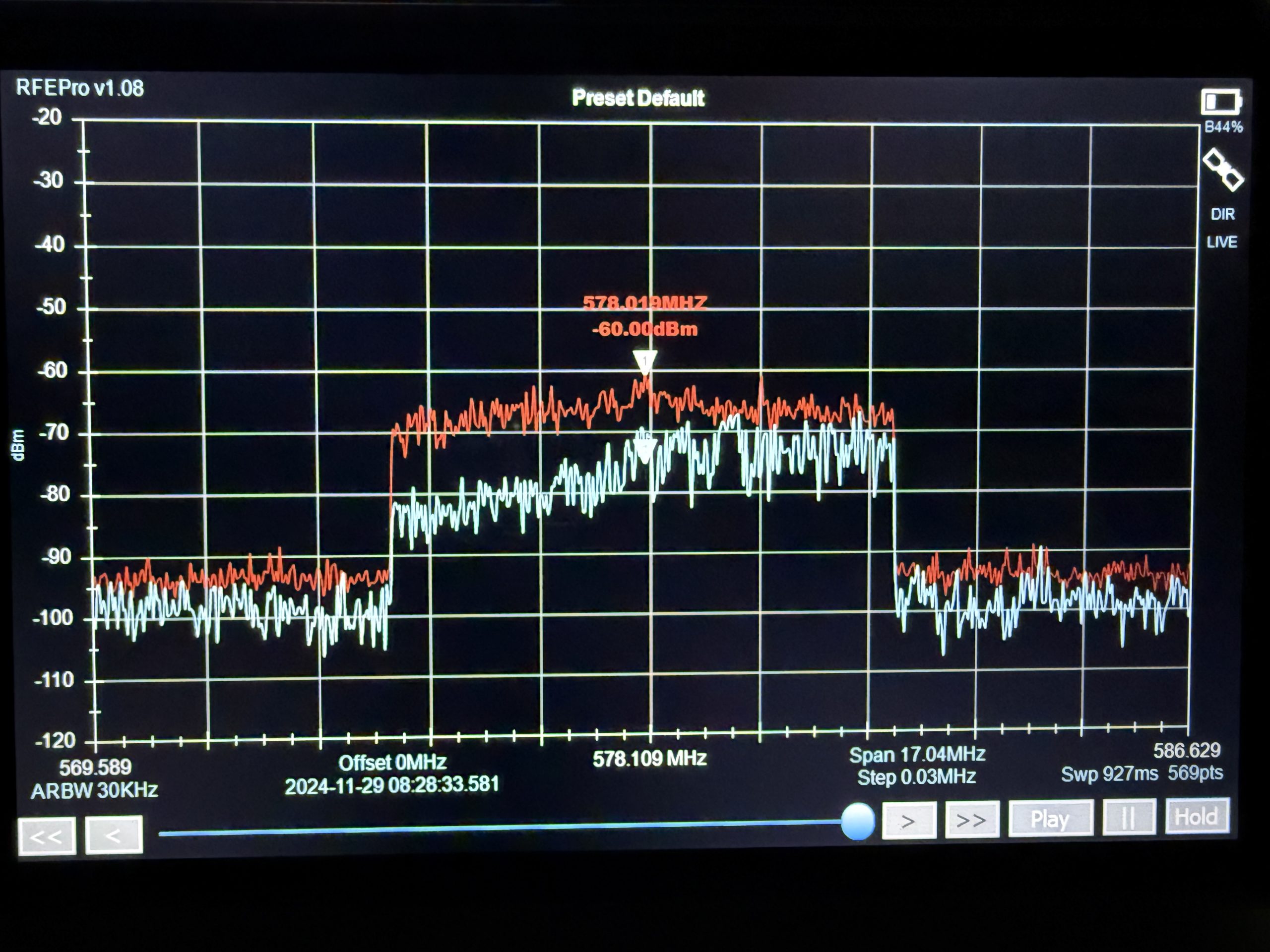Tap the ARBW 30KHz setting
1270x952 pixels.
94,791
